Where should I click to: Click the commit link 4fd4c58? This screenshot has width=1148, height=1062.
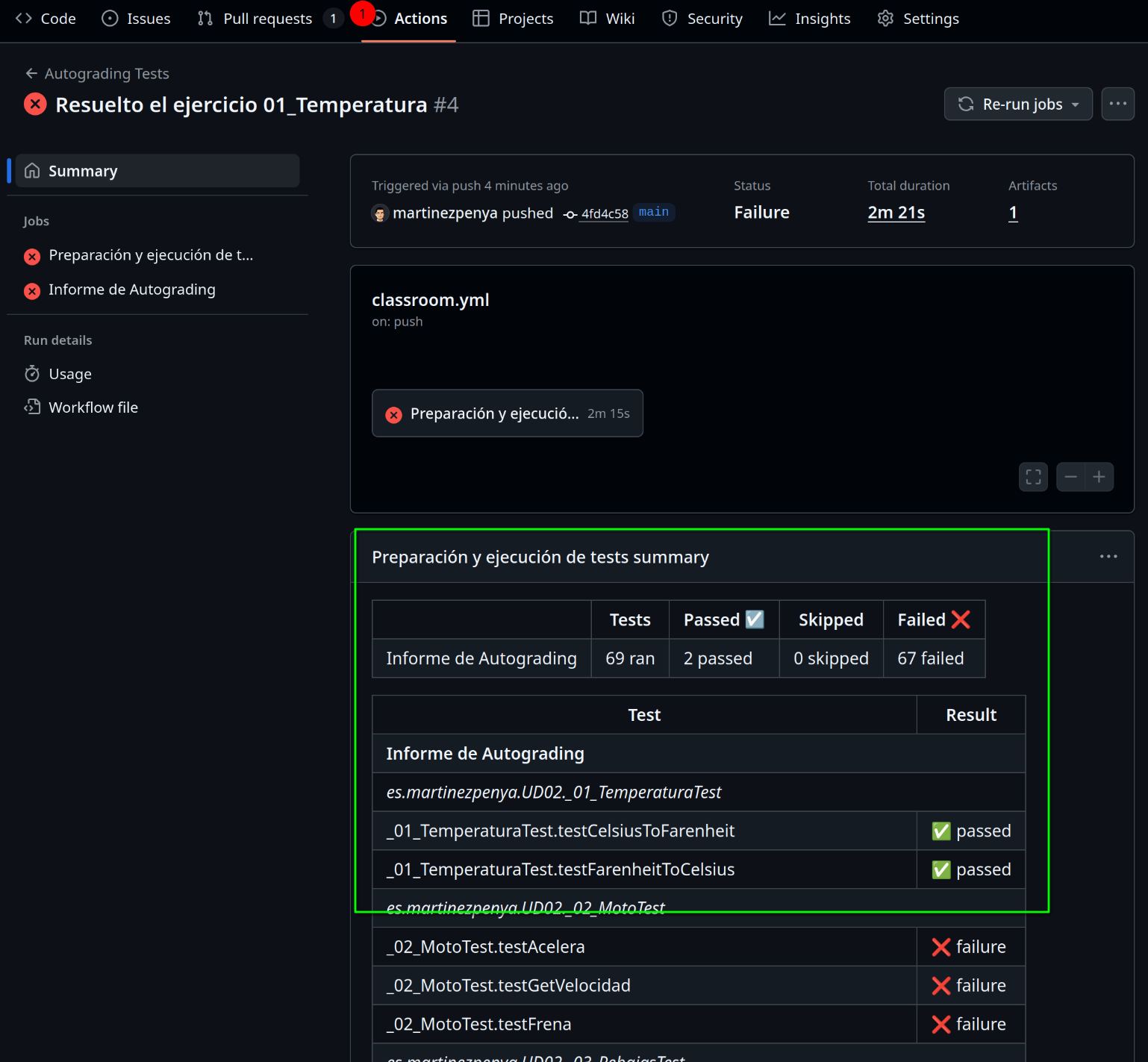pos(603,213)
